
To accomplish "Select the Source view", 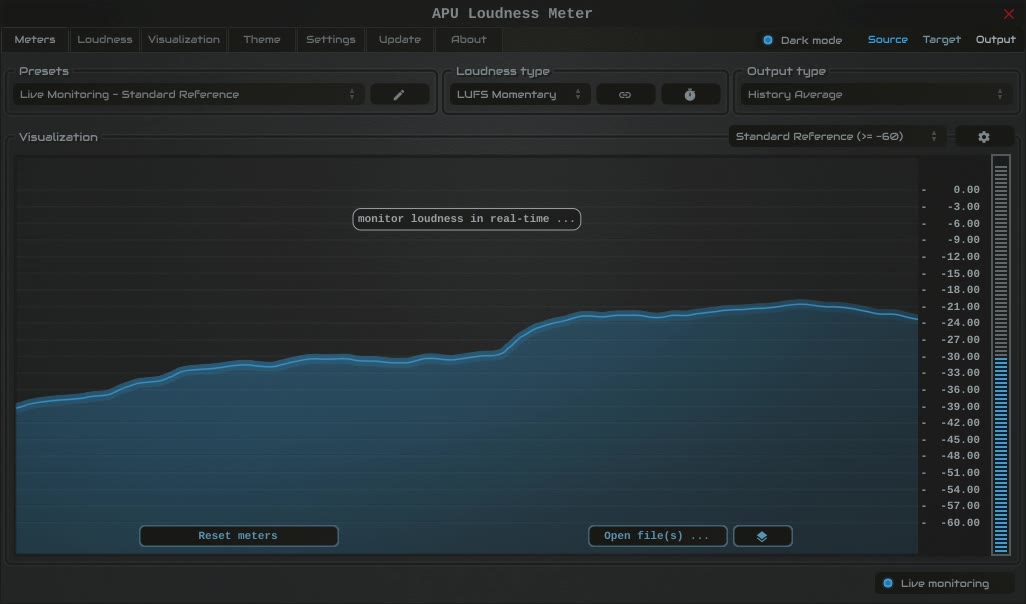I will pyautogui.click(x=887, y=39).
